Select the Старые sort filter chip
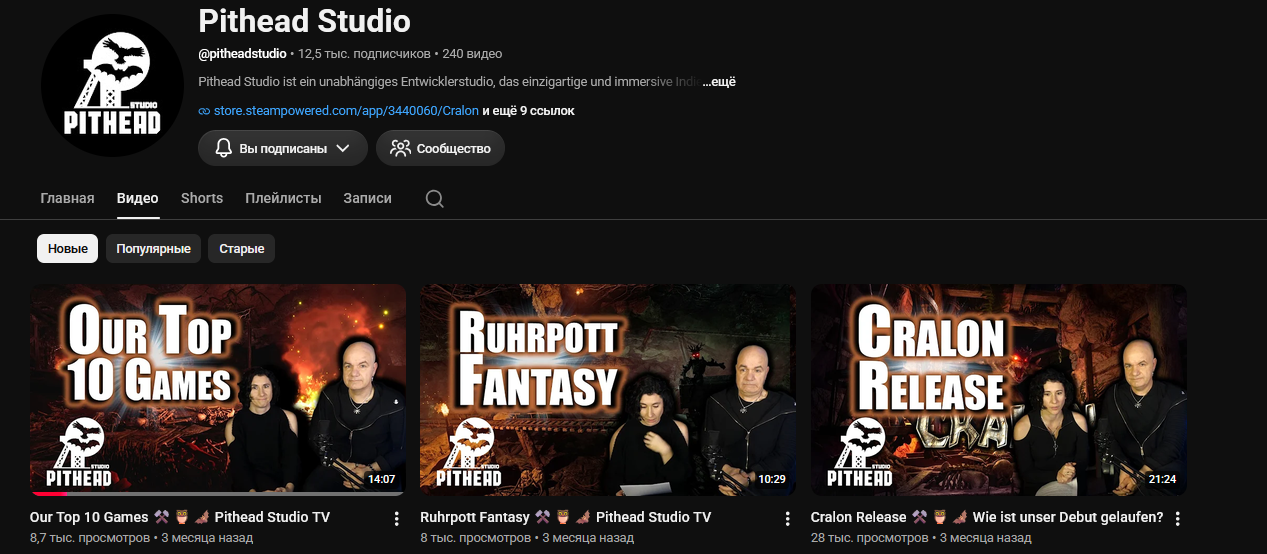This screenshot has height=554, width=1267. [241, 249]
